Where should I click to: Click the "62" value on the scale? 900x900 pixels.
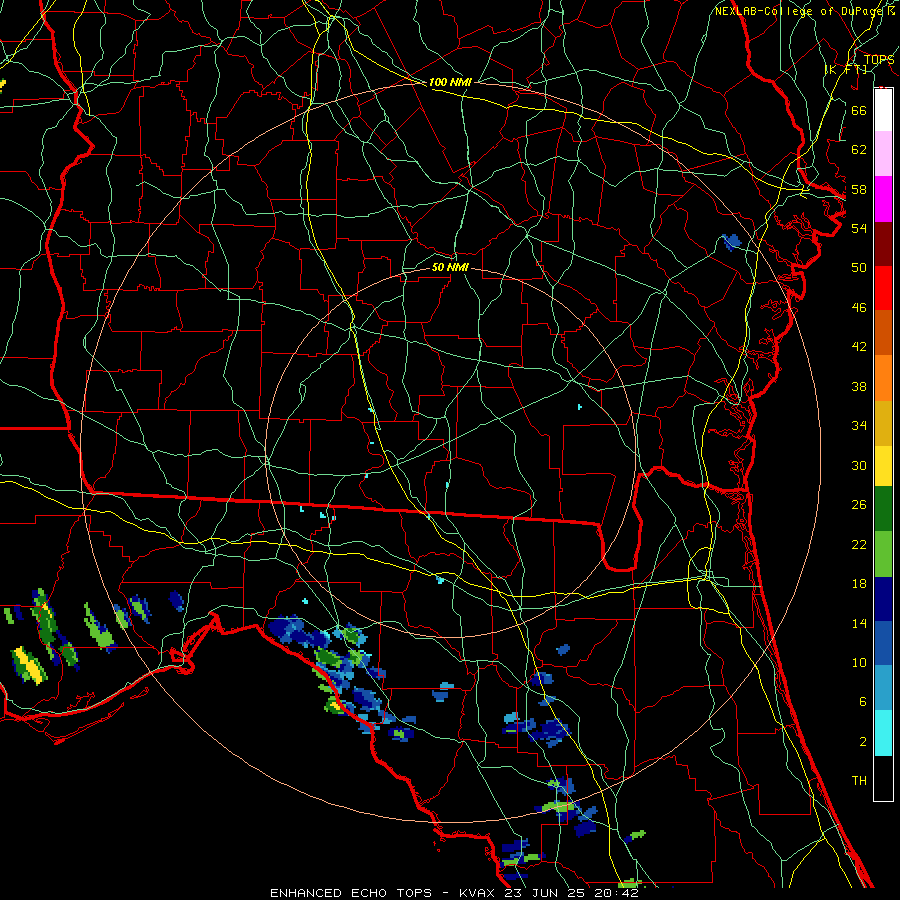(x=859, y=150)
